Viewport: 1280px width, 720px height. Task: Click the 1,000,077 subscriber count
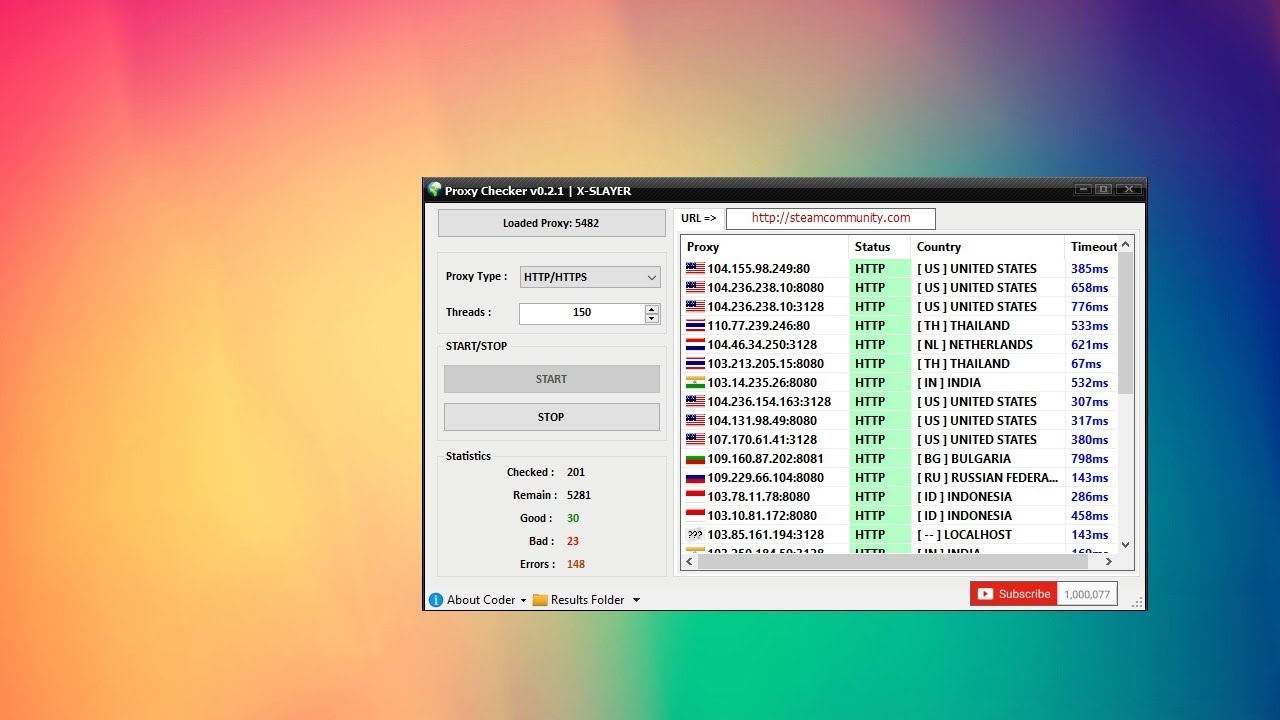tap(1087, 594)
